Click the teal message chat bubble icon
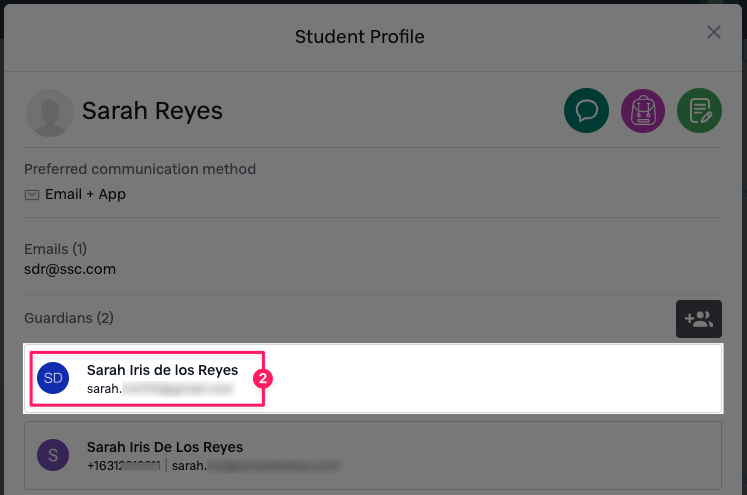This screenshot has width=747, height=495. 587,110
